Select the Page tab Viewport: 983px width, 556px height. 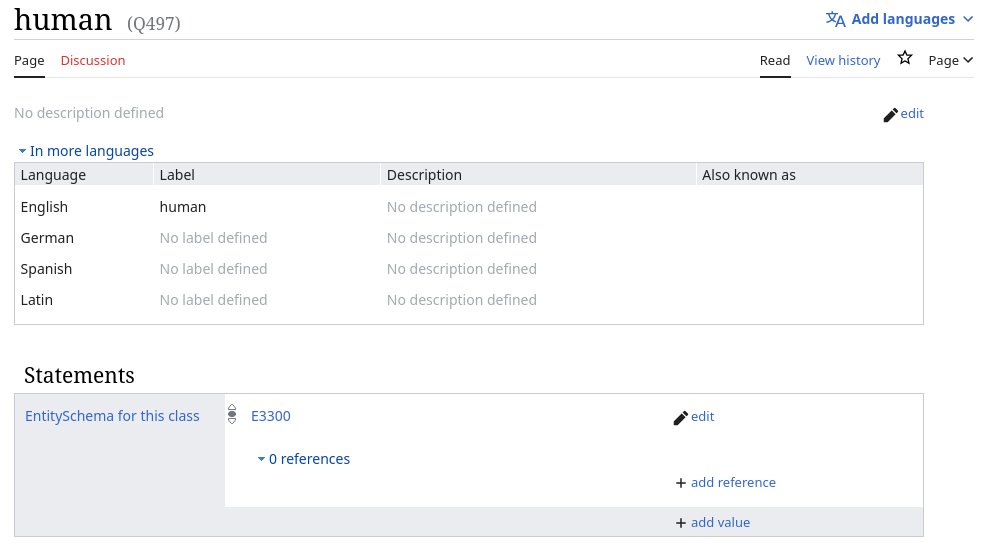click(29, 60)
